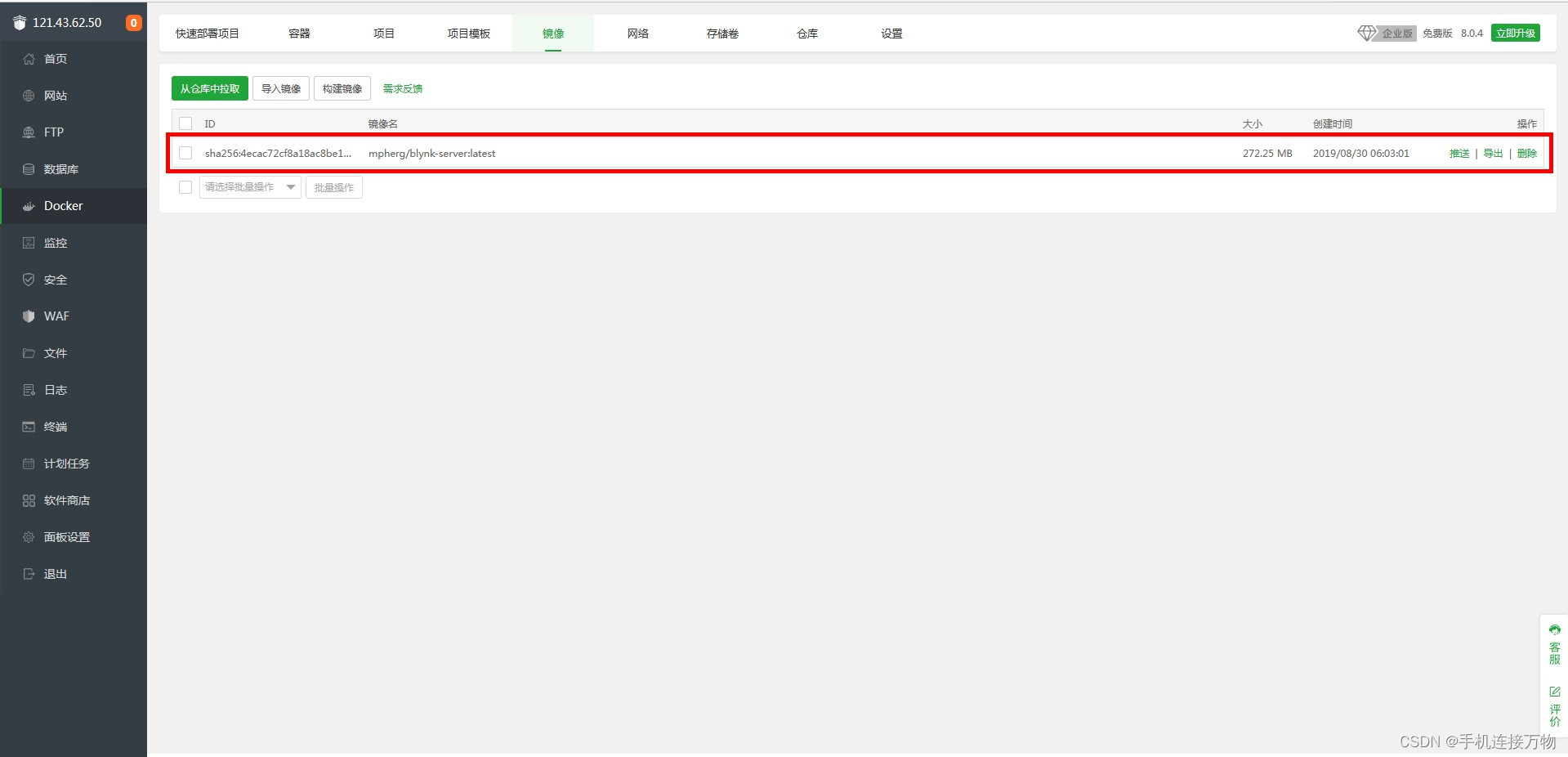Click the panel logo by server IP
Viewport: 1568px width, 757px height.
click(20, 23)
